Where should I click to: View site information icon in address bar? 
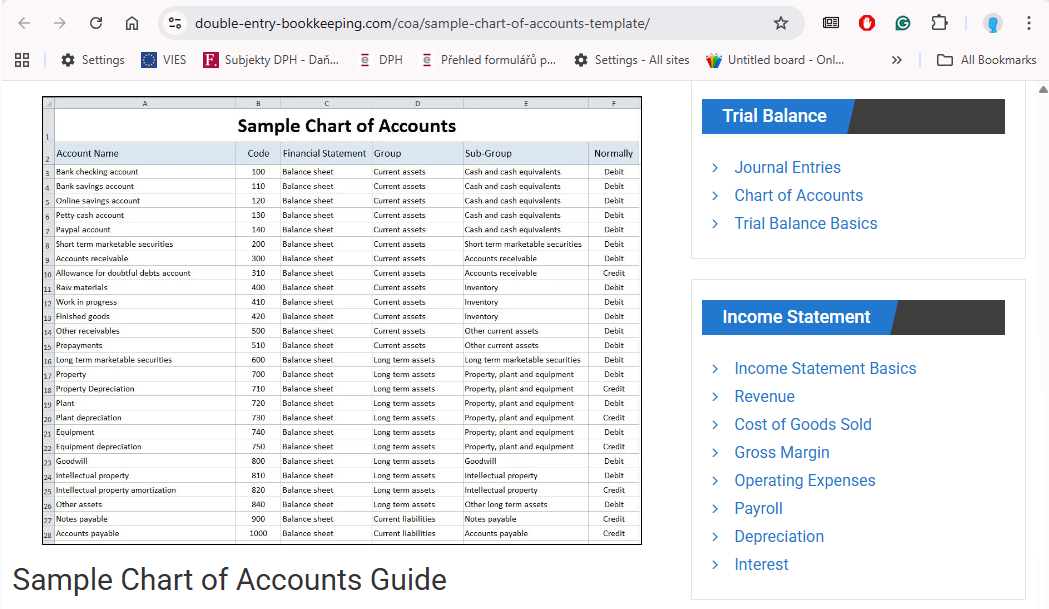175,23
